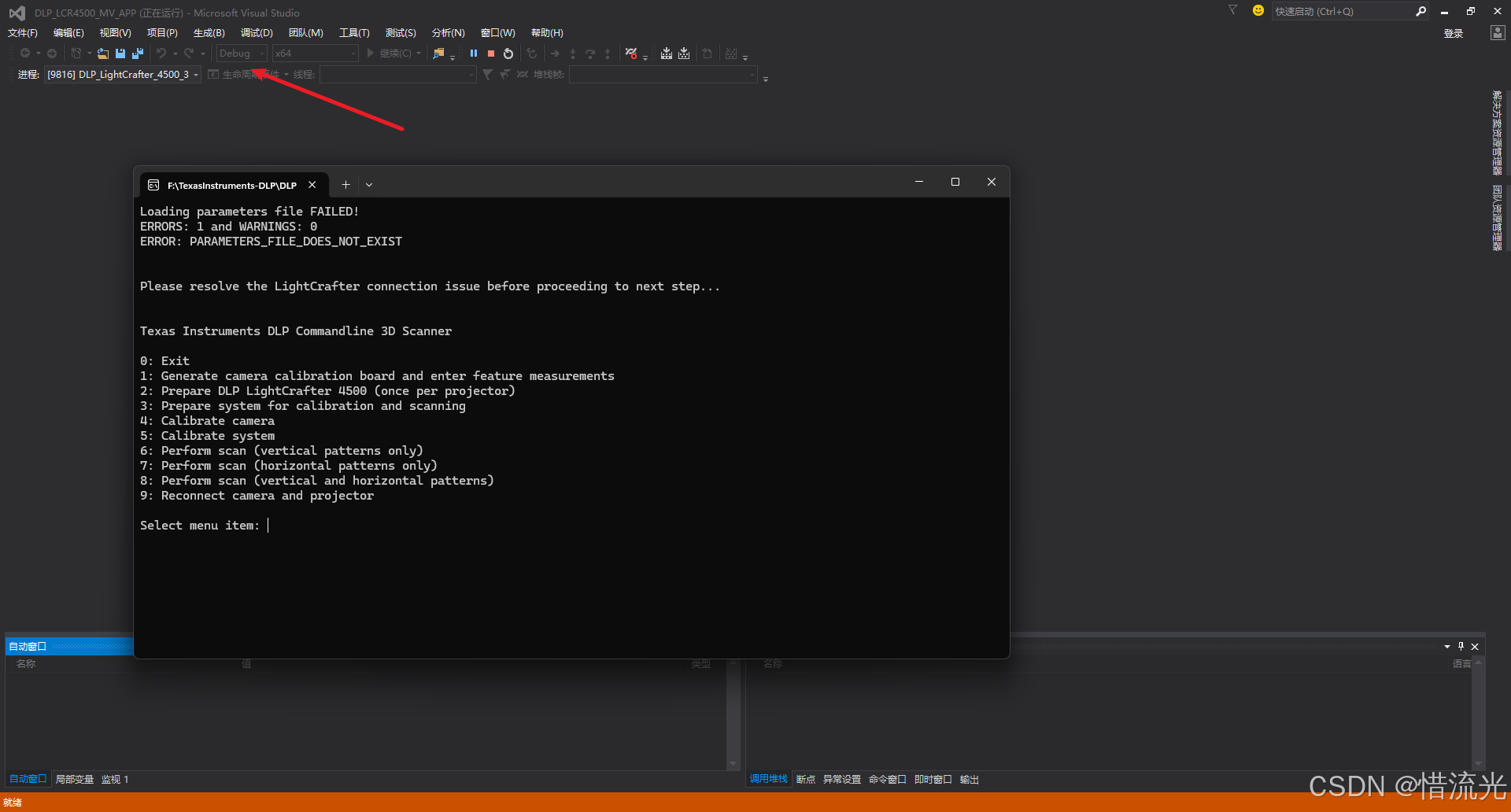The image size is (1511, 812).
Task: Open call stack panel window position dropdown
Action: point(1446,647)
